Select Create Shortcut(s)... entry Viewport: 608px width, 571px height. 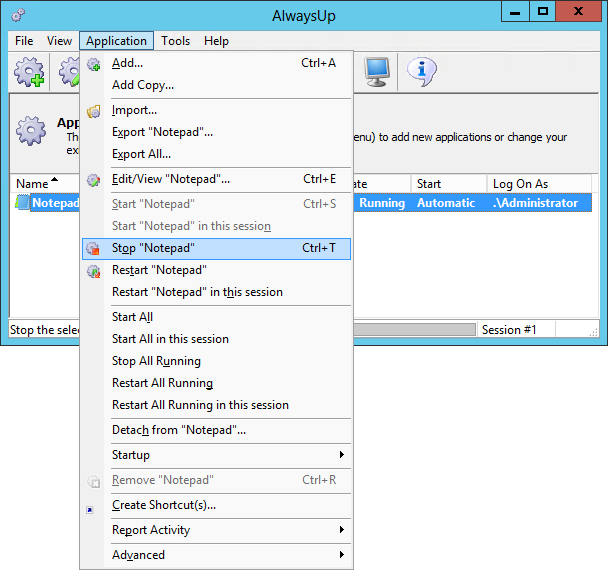click(x=216, y=505)
